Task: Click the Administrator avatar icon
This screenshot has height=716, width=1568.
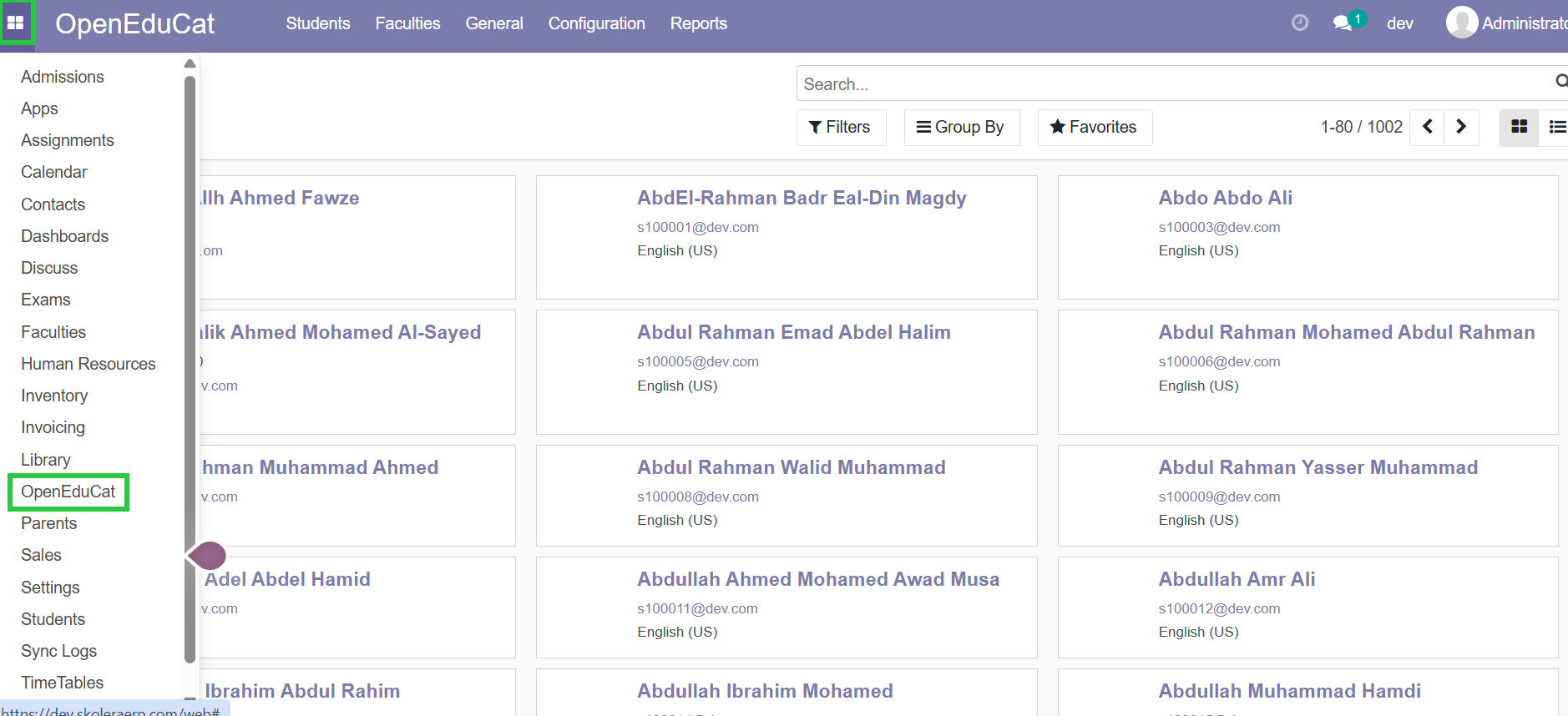Action: tap(1462, 23)
